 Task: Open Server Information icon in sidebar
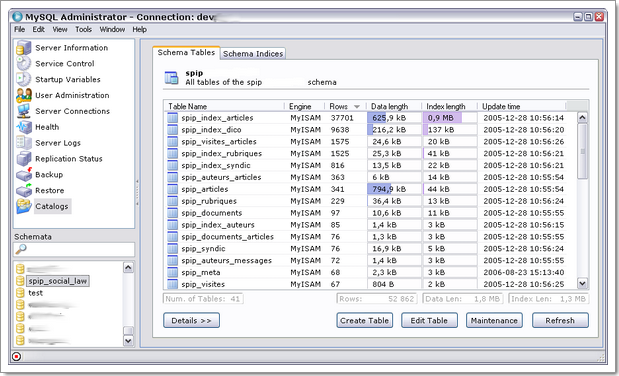click(x=24, y=47)
